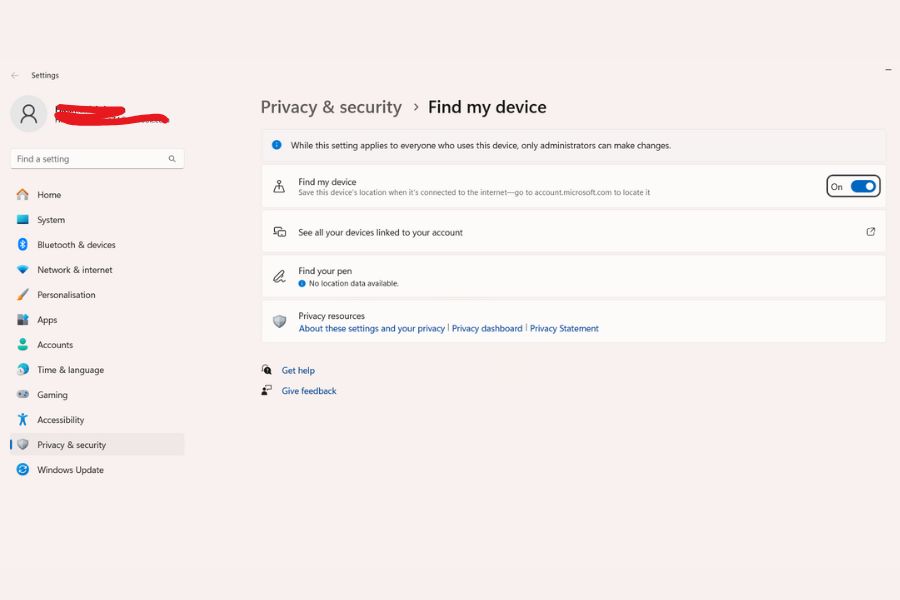Screen dimensions: 900x600
Task: Click the Get help link
Action: point(298,371)
